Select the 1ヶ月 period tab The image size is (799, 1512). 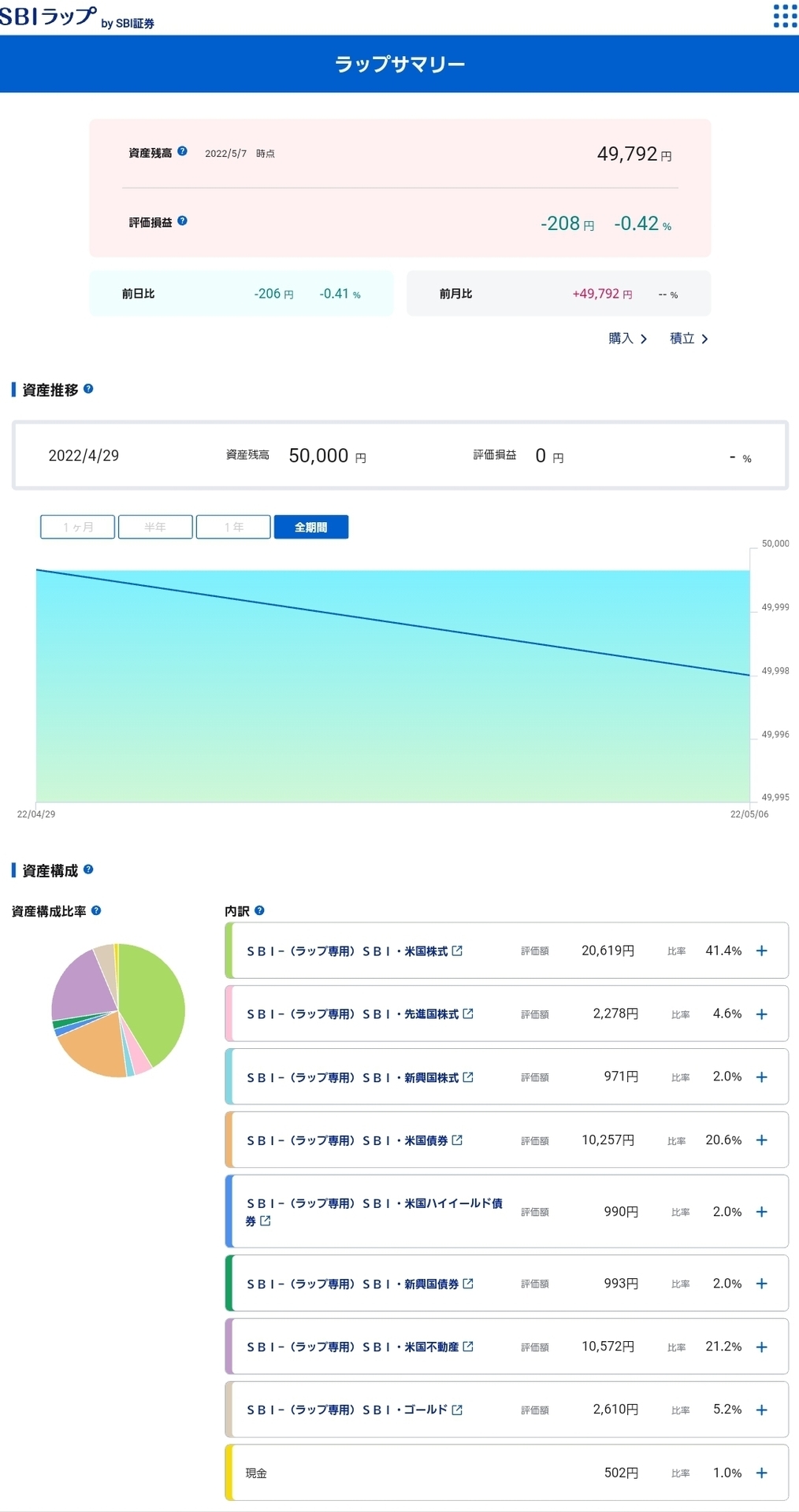(78, 527)
